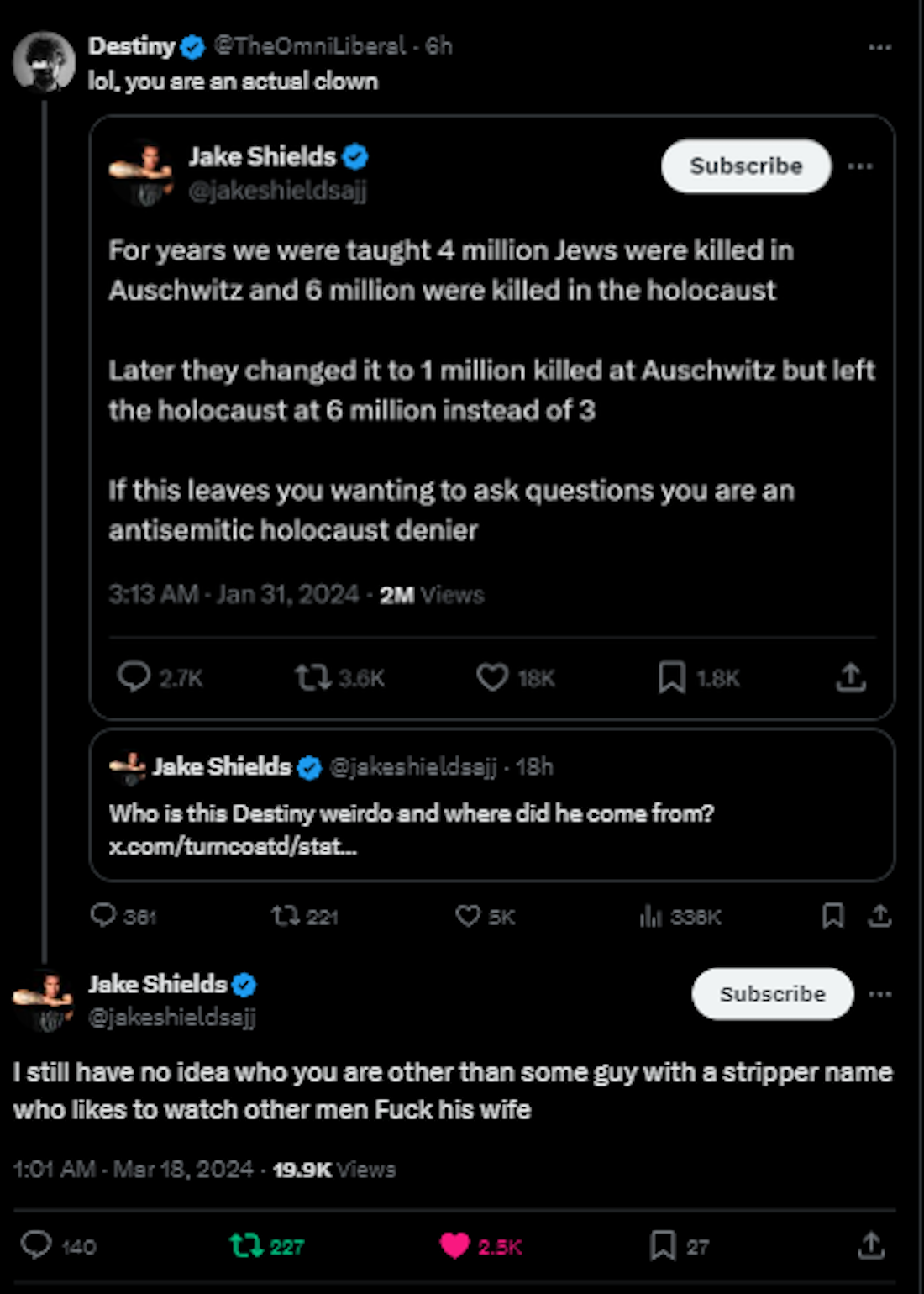Unlike the tweet with 2.5K likes
The image size is (924, 1294).
454,1245
